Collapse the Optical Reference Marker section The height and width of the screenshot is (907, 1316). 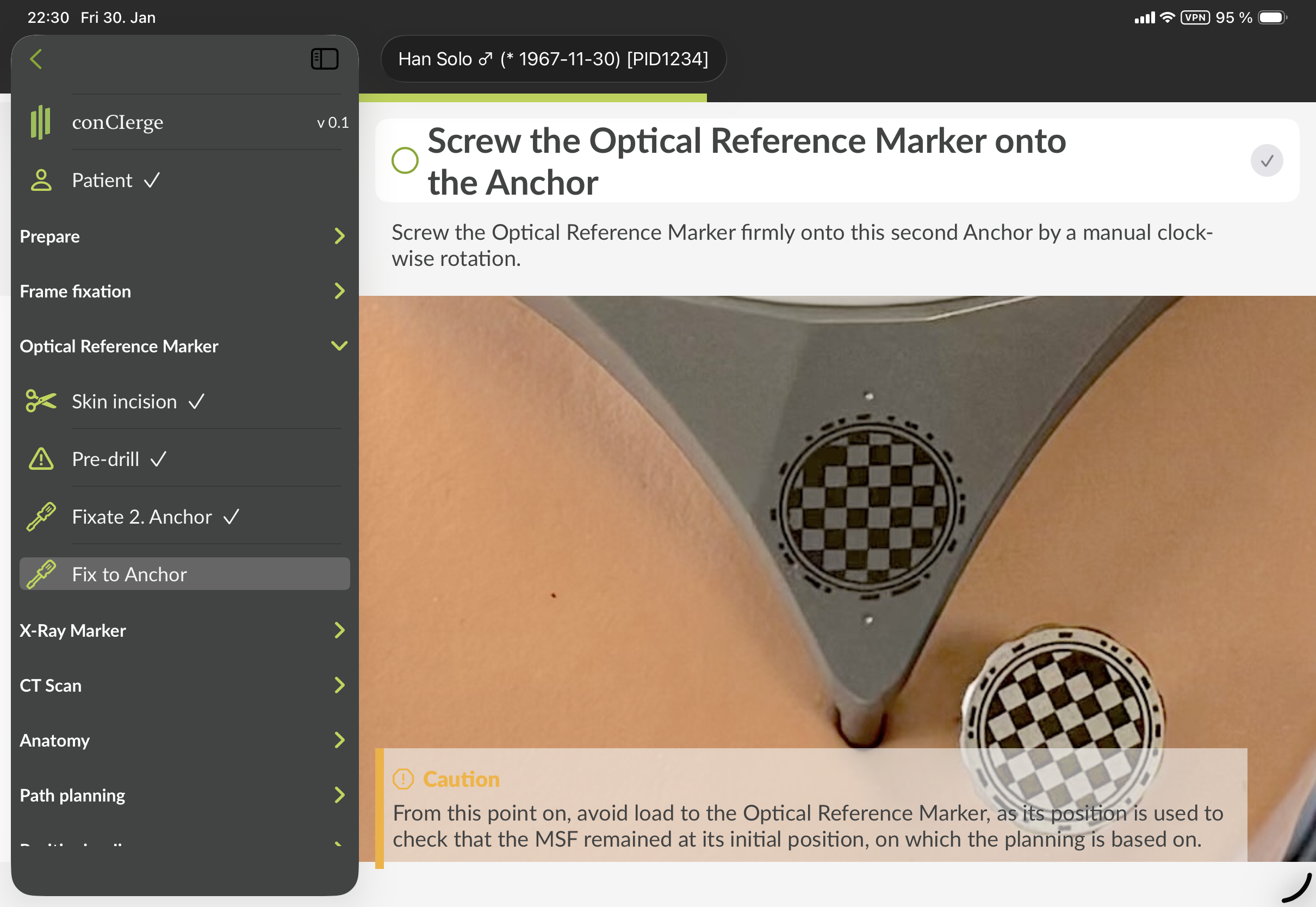pos(185,346)
